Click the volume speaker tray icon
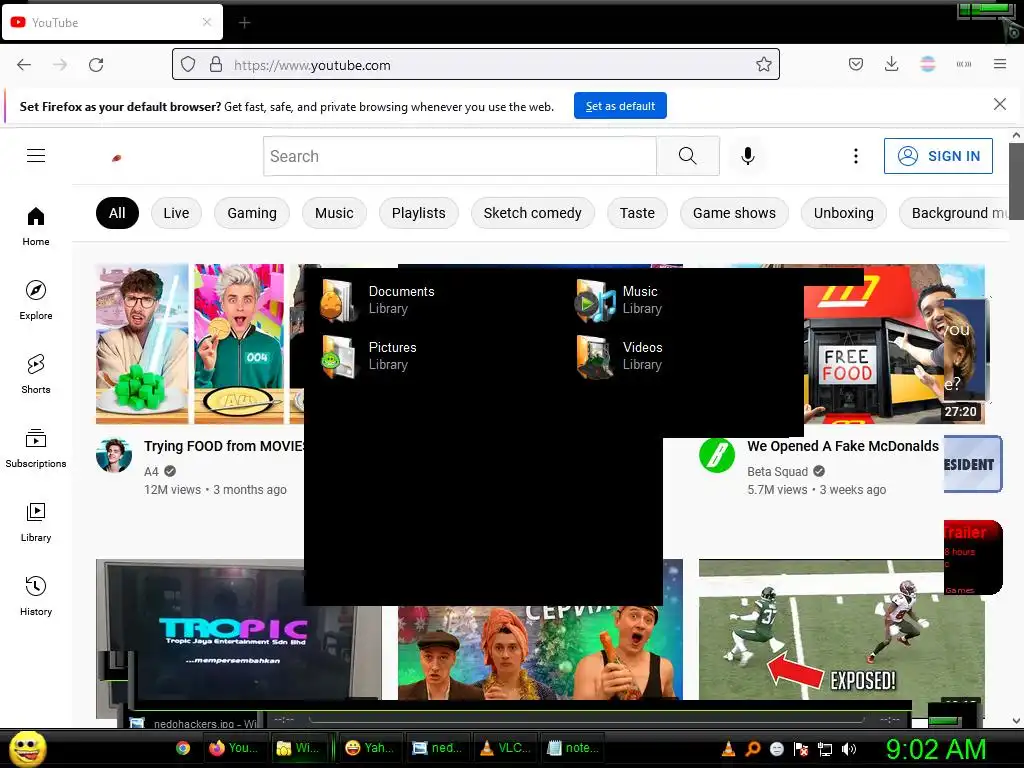This screenshot has height=768, width=1024. pos(849,749)
